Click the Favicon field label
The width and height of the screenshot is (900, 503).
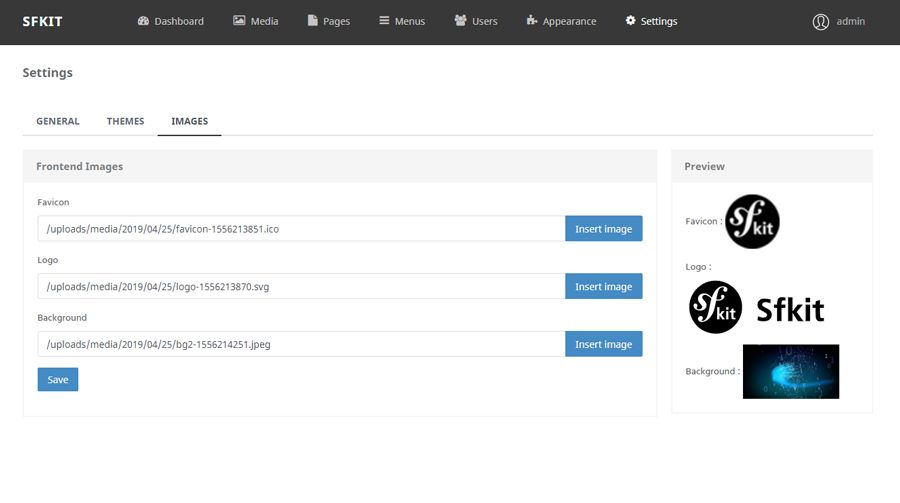[53, 202]
